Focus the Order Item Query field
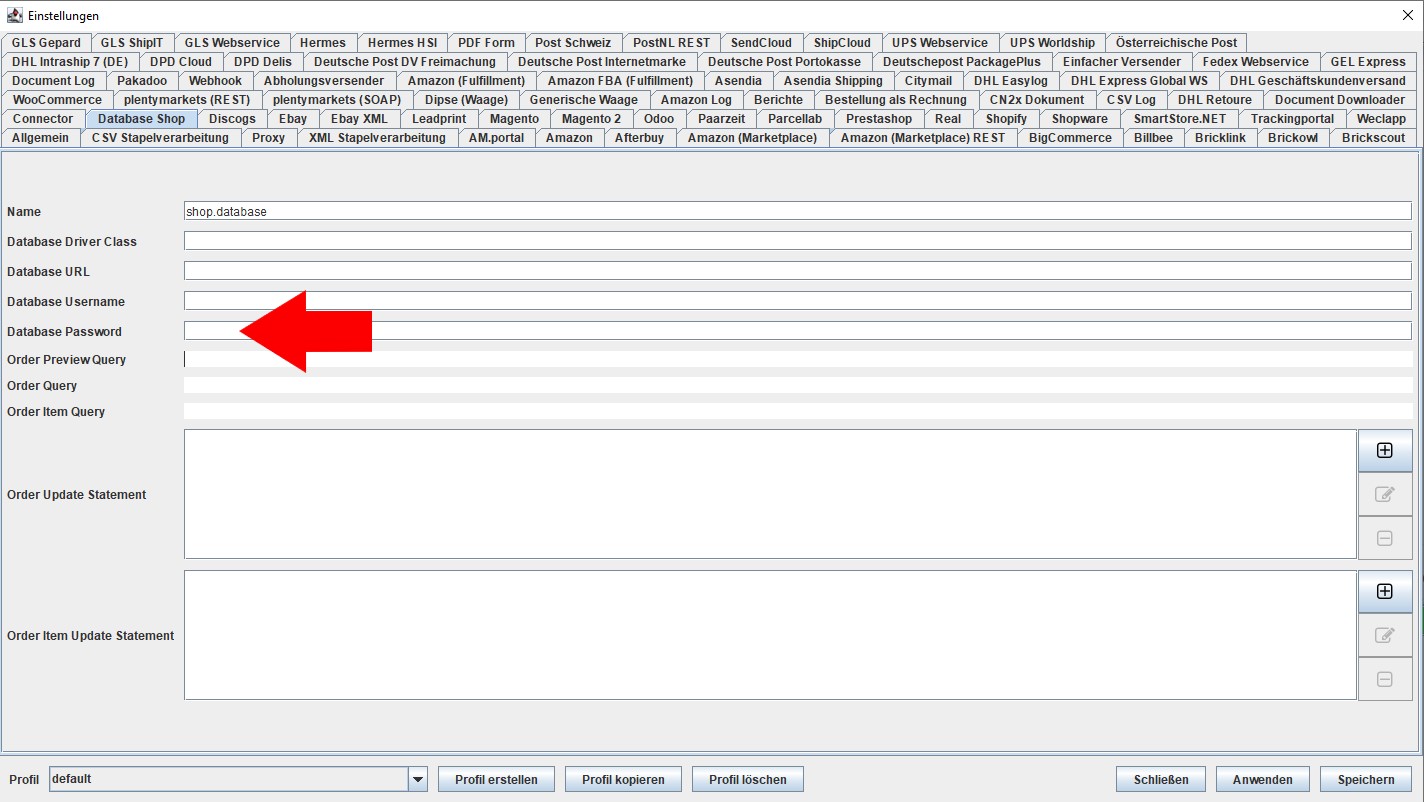The width and height of the screenshot is (1424, 802). point(797,411)
